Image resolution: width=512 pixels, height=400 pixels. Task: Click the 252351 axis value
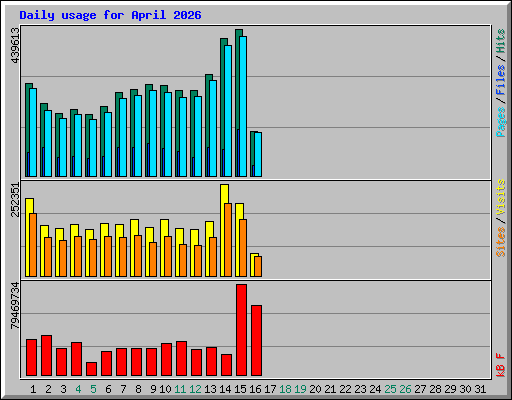click(x=15, y=200)
